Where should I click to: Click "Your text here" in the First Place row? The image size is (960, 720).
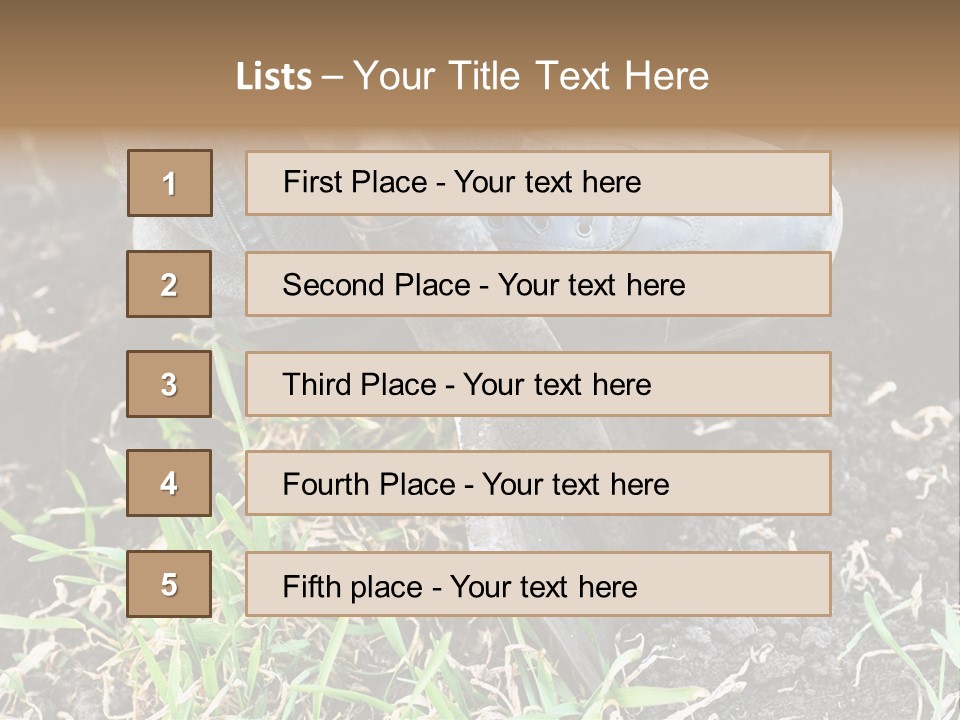coord(547,182)
